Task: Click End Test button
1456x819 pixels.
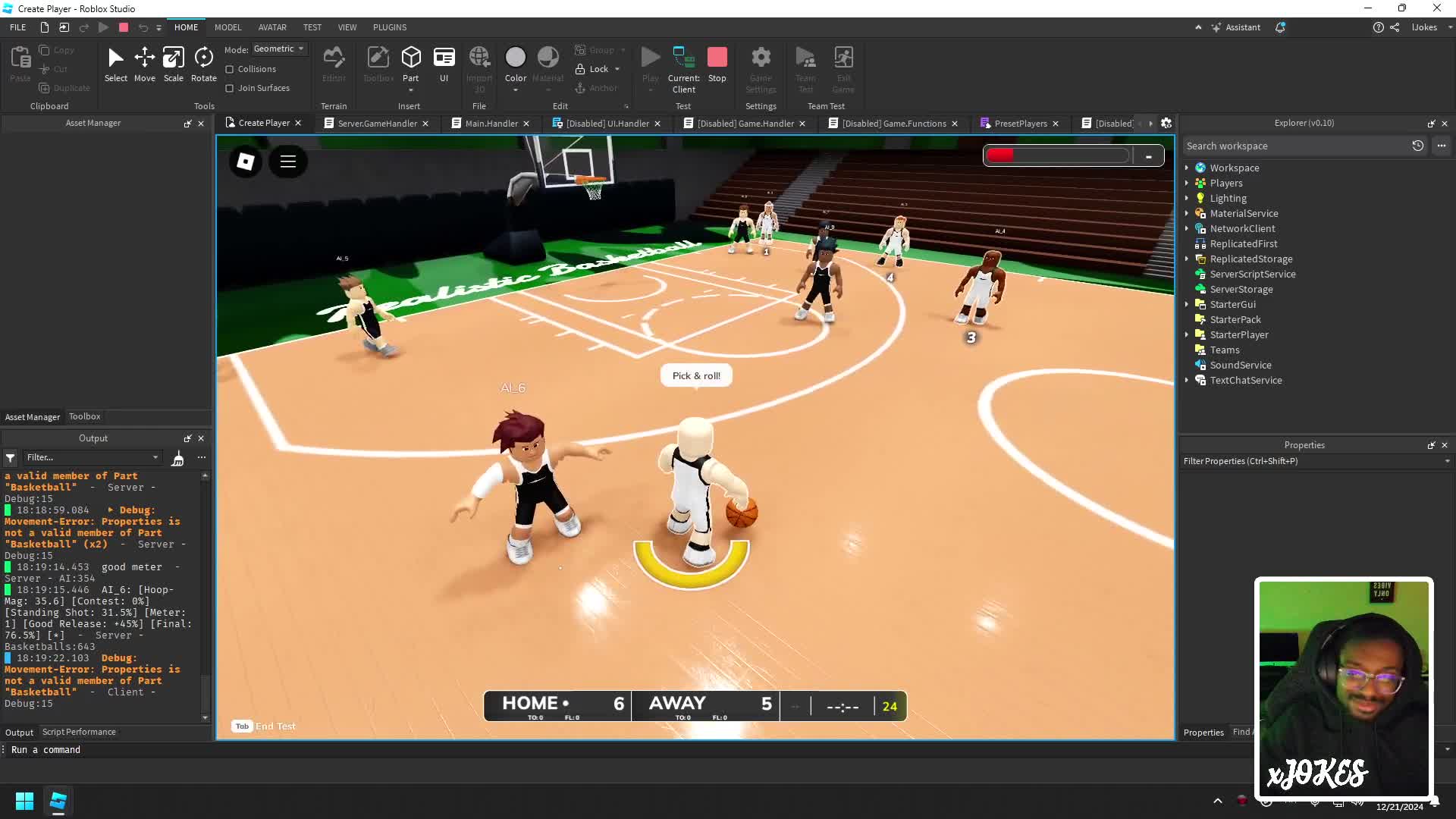Action: (265, 726)
